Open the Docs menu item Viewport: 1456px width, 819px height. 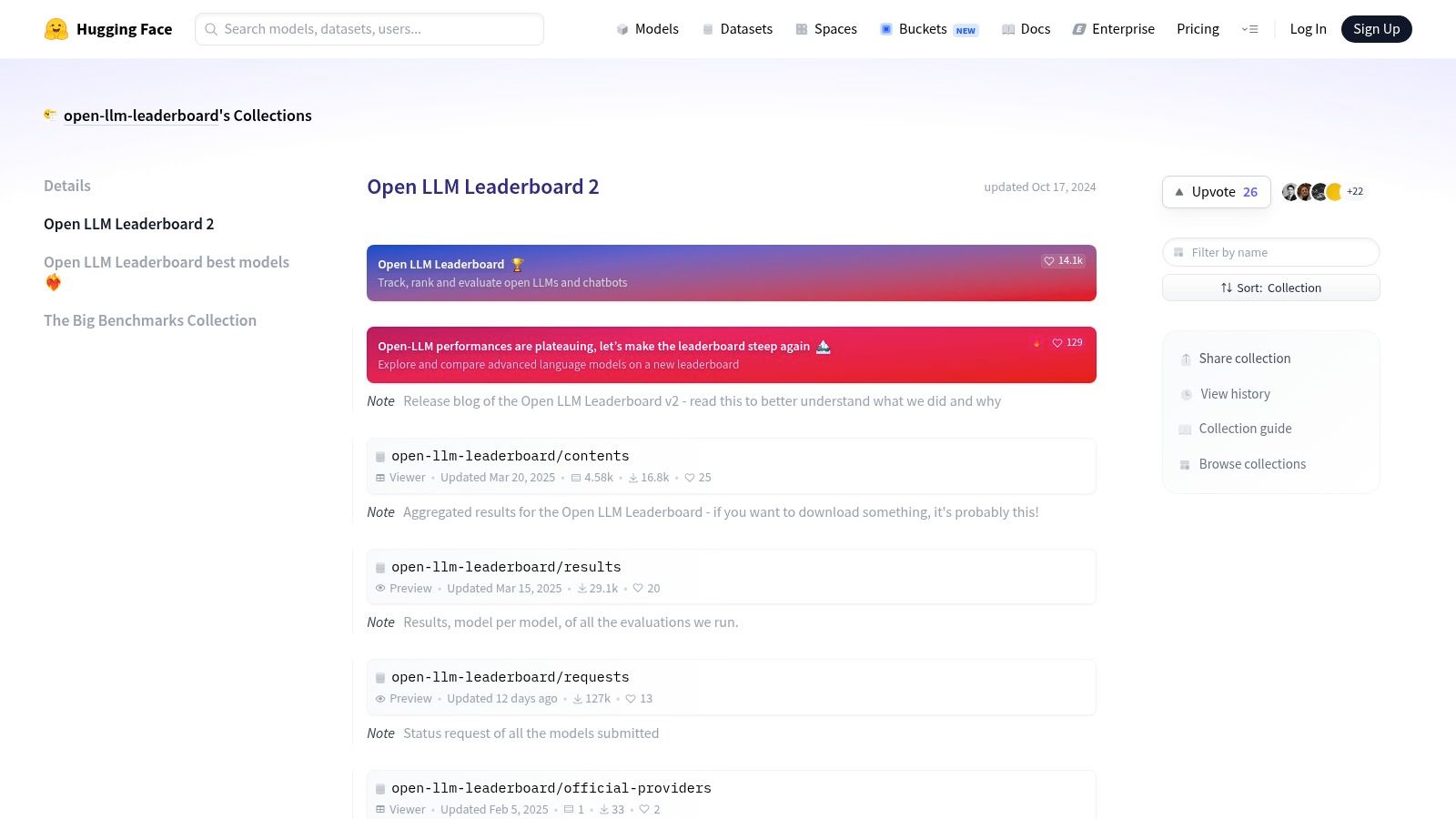click(1026, 29)
